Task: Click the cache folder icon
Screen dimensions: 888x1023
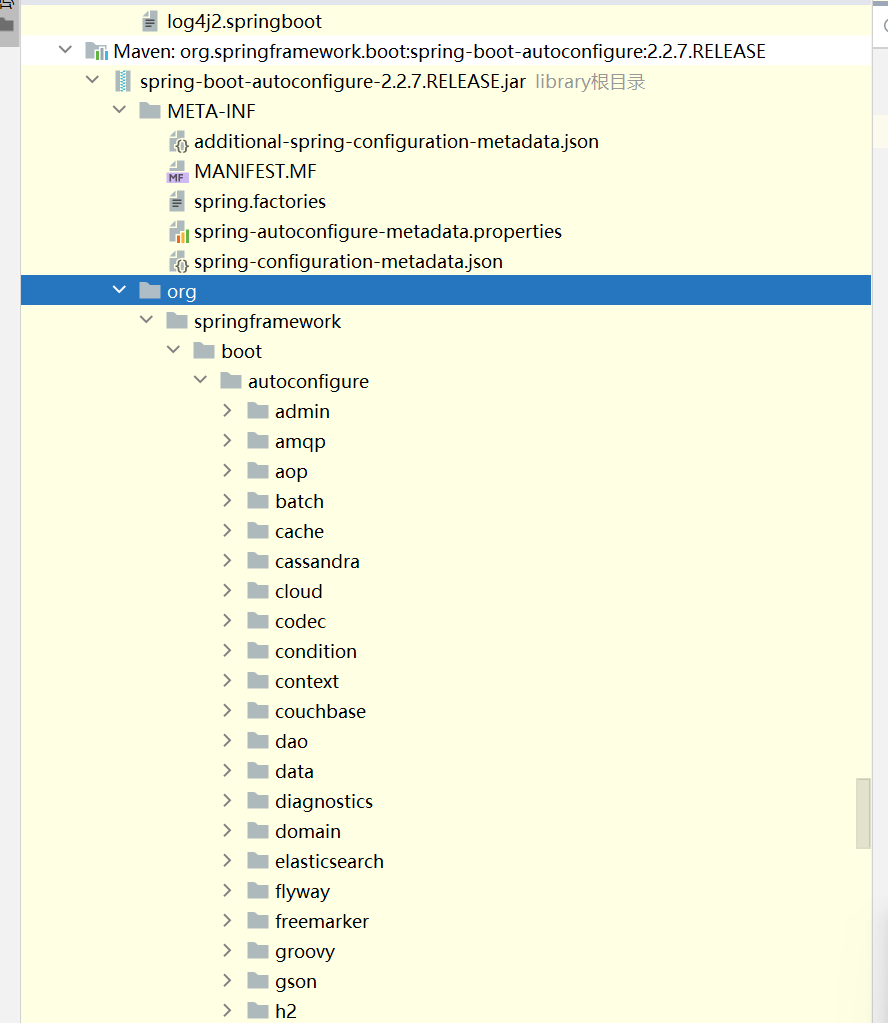Action: pyautogui.click(x=258, y=530)
